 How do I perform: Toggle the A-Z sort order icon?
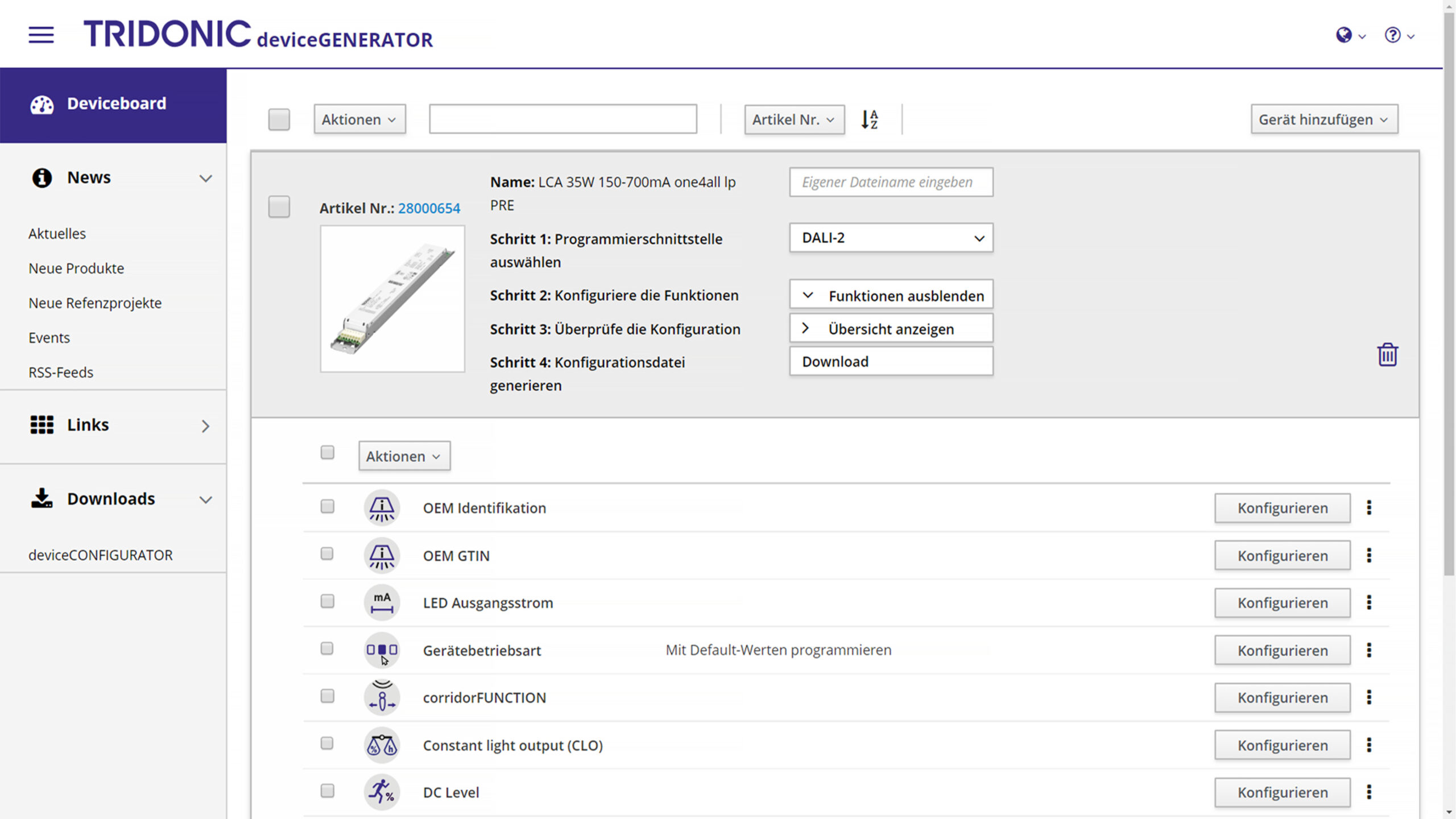tap(869, 119)
